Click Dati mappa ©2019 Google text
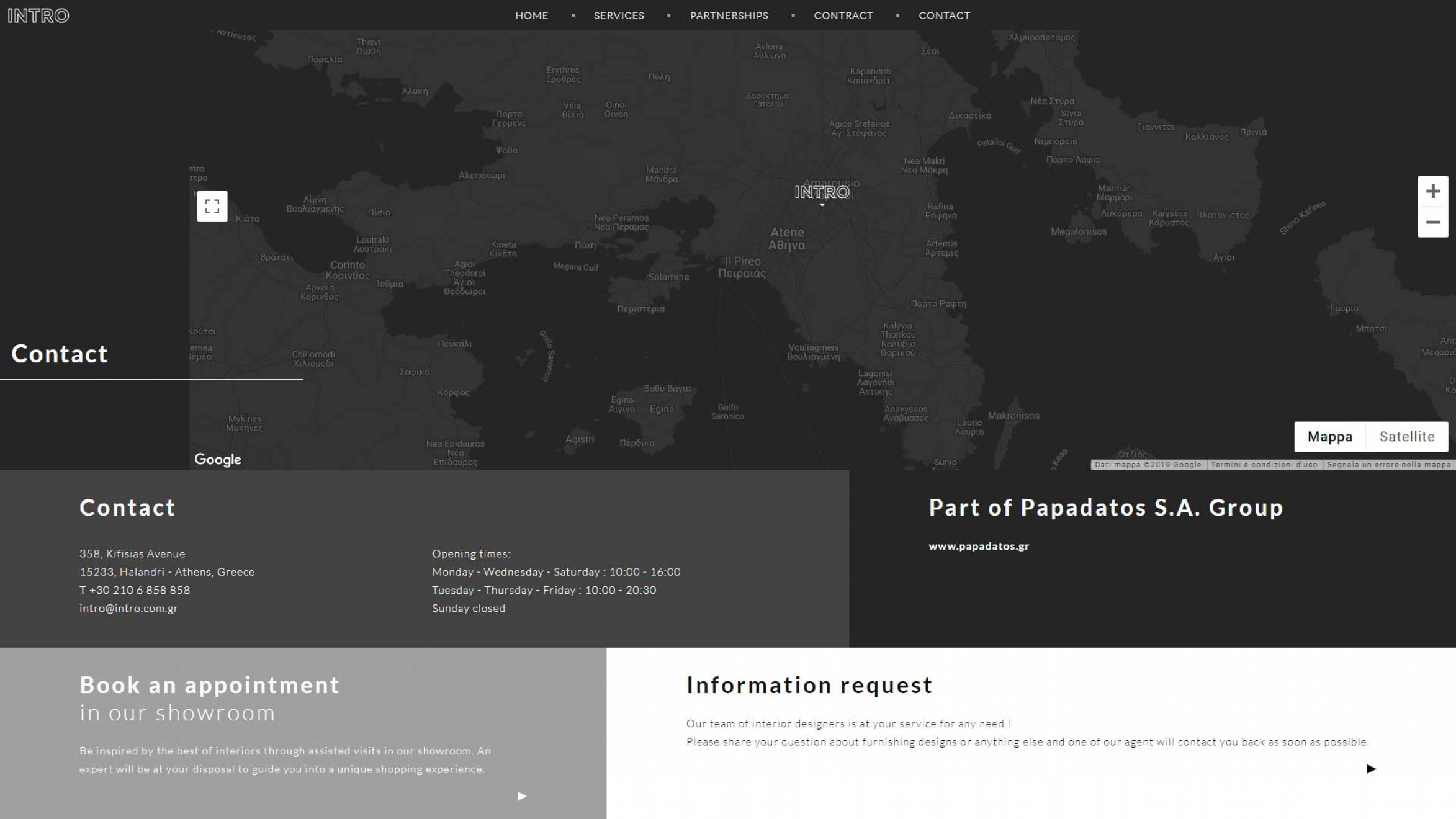 [x=1148, y=465]
